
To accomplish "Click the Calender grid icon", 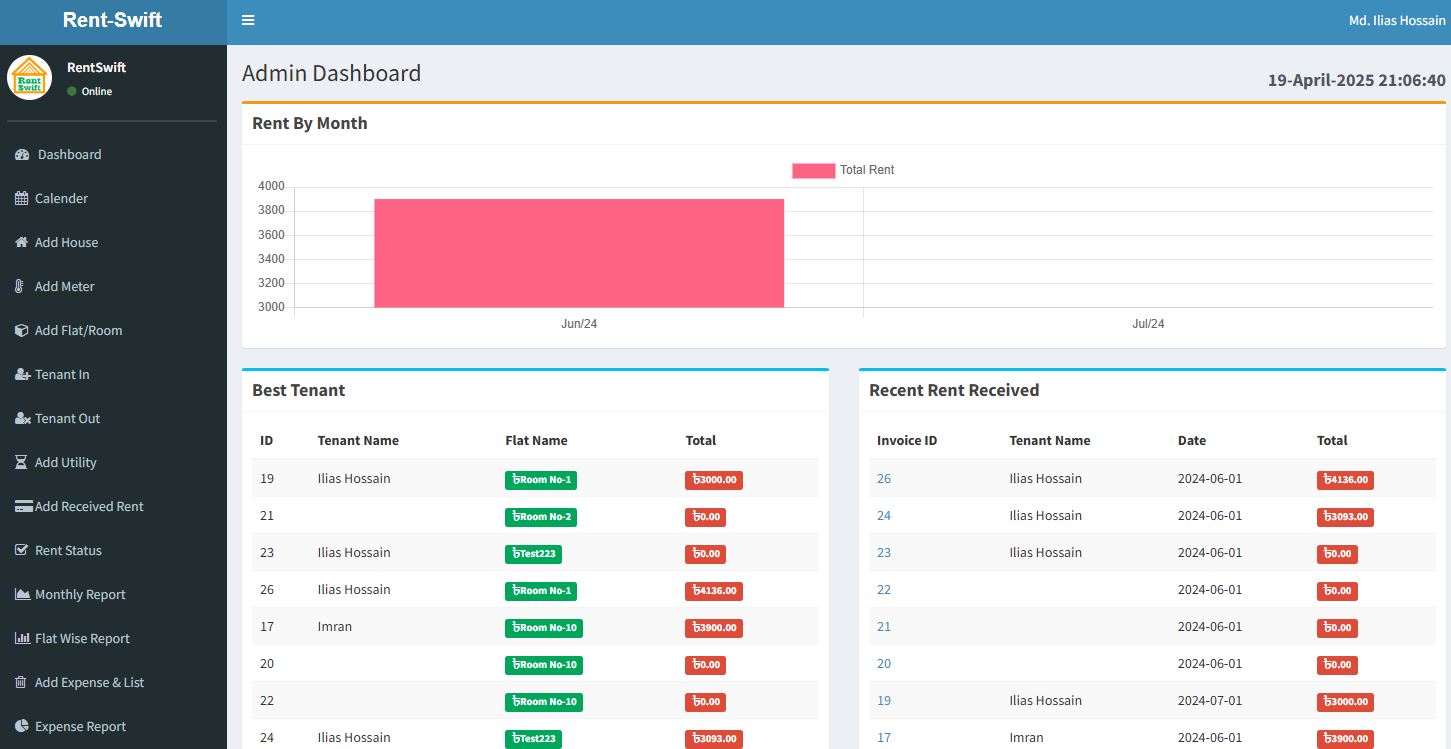I will coord(21,198).
